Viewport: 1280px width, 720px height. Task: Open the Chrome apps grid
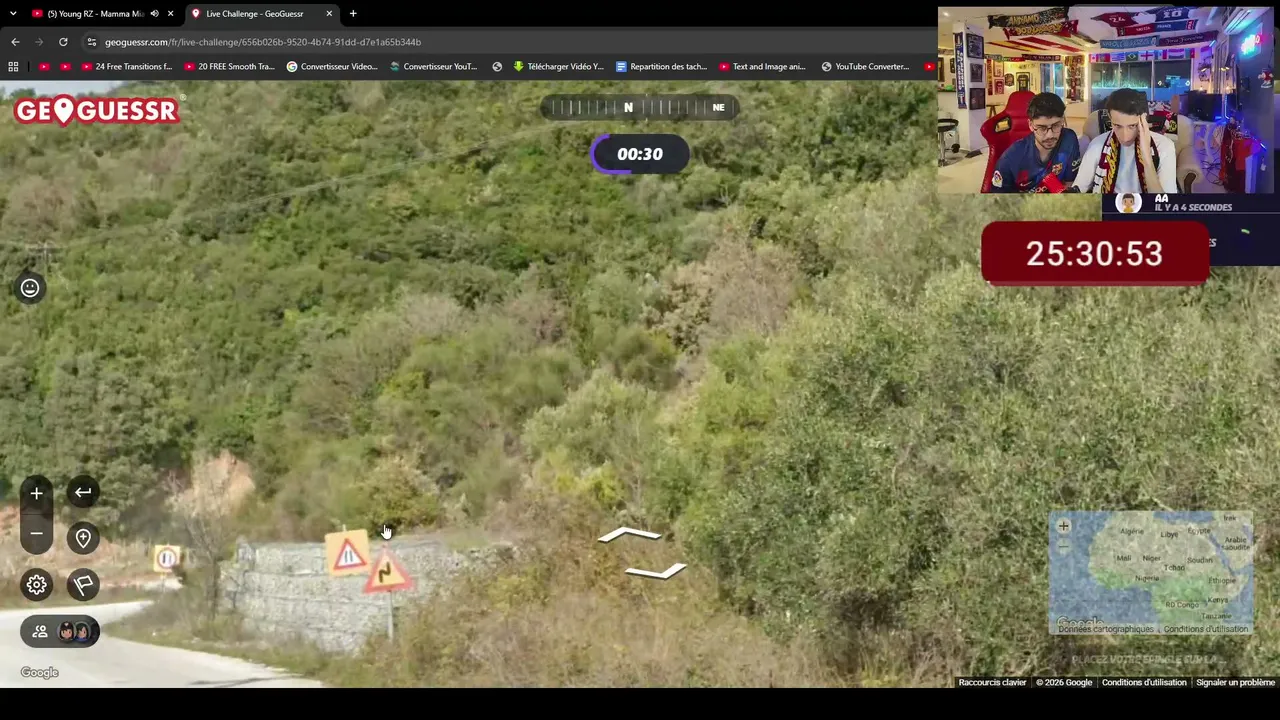click(13, 67)
